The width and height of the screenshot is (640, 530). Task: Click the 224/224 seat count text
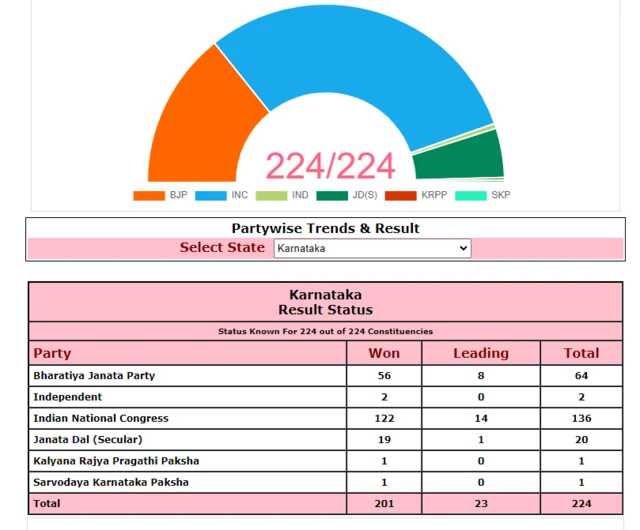click(x=329, y=166)
